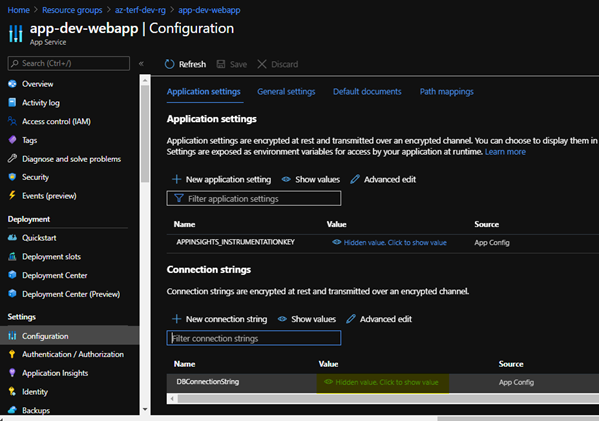This screenshot has height=421, width=599.
Task: Open app-dev-webapp breadcrumb link
Action: 209,10
